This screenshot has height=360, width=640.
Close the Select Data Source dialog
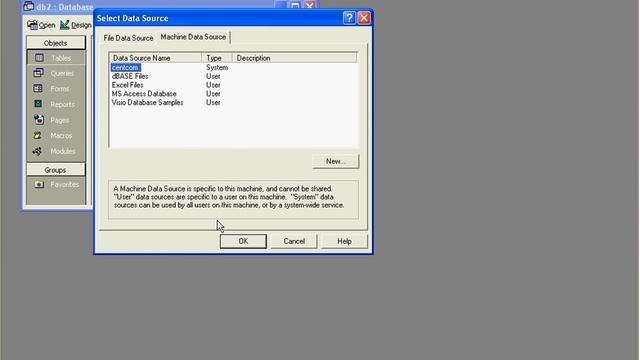pos(364,18)
